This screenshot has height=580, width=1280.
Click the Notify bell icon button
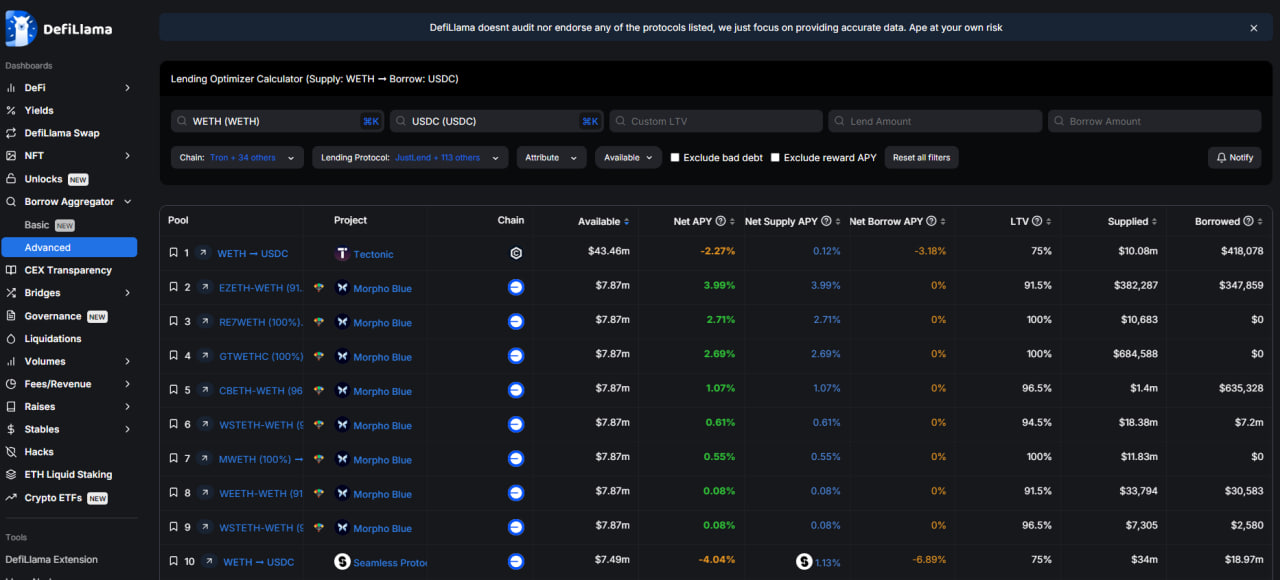tap(1234, 158)
